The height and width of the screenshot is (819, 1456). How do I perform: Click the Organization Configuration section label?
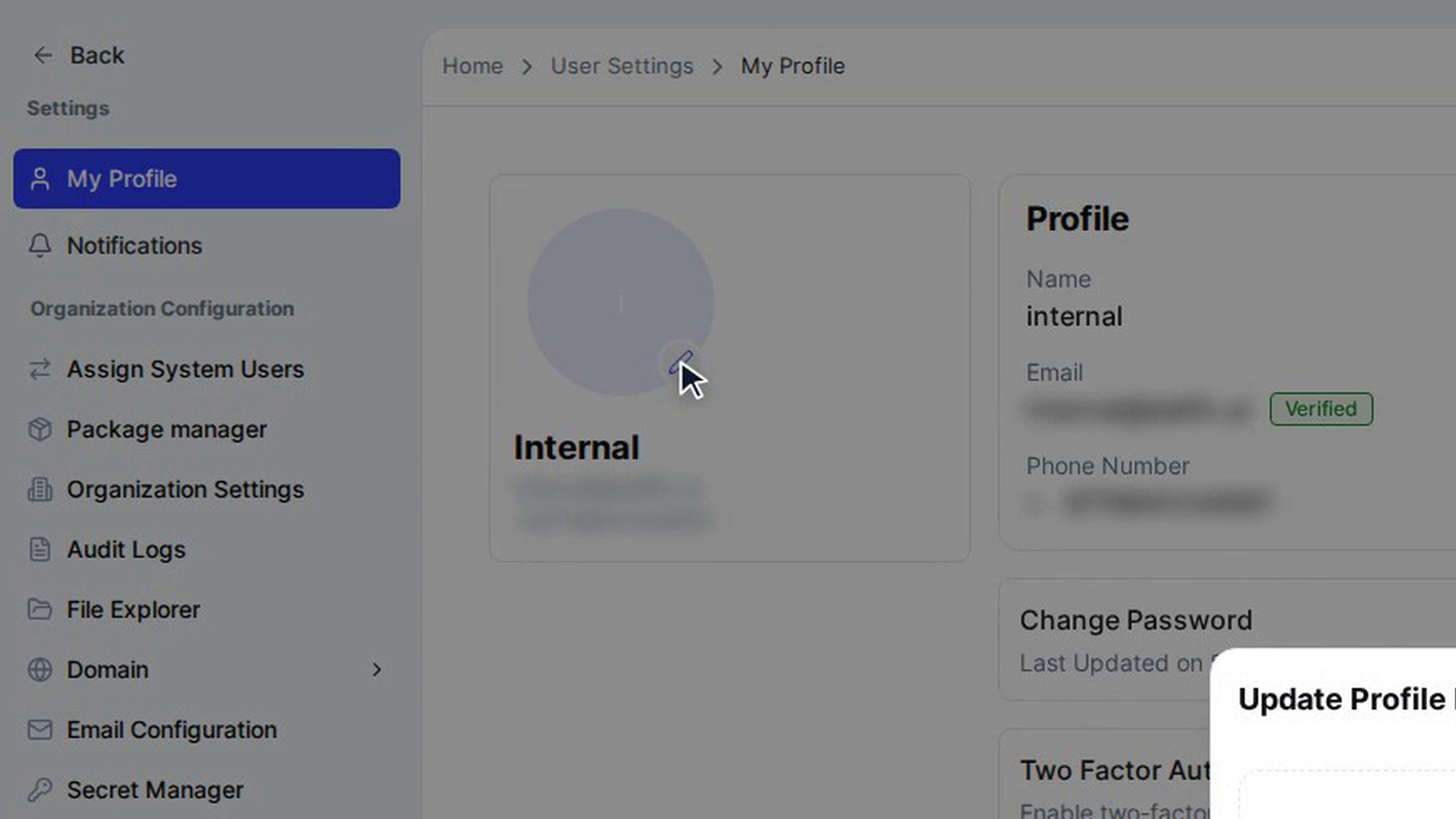pyautogui.click(x=162, y=309)
